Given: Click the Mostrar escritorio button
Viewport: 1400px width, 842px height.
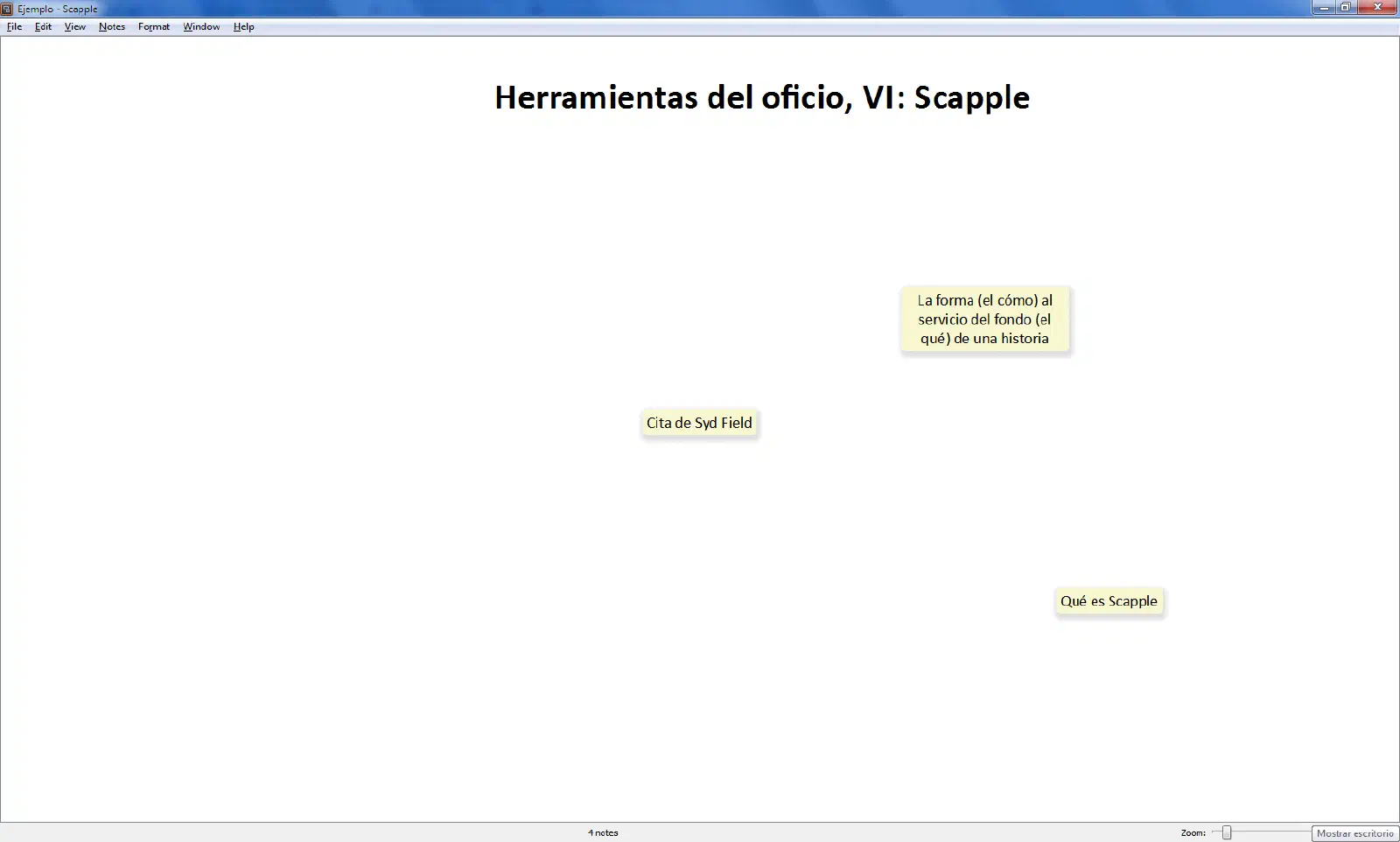Looking at the screenshot, I should 1355,833.
